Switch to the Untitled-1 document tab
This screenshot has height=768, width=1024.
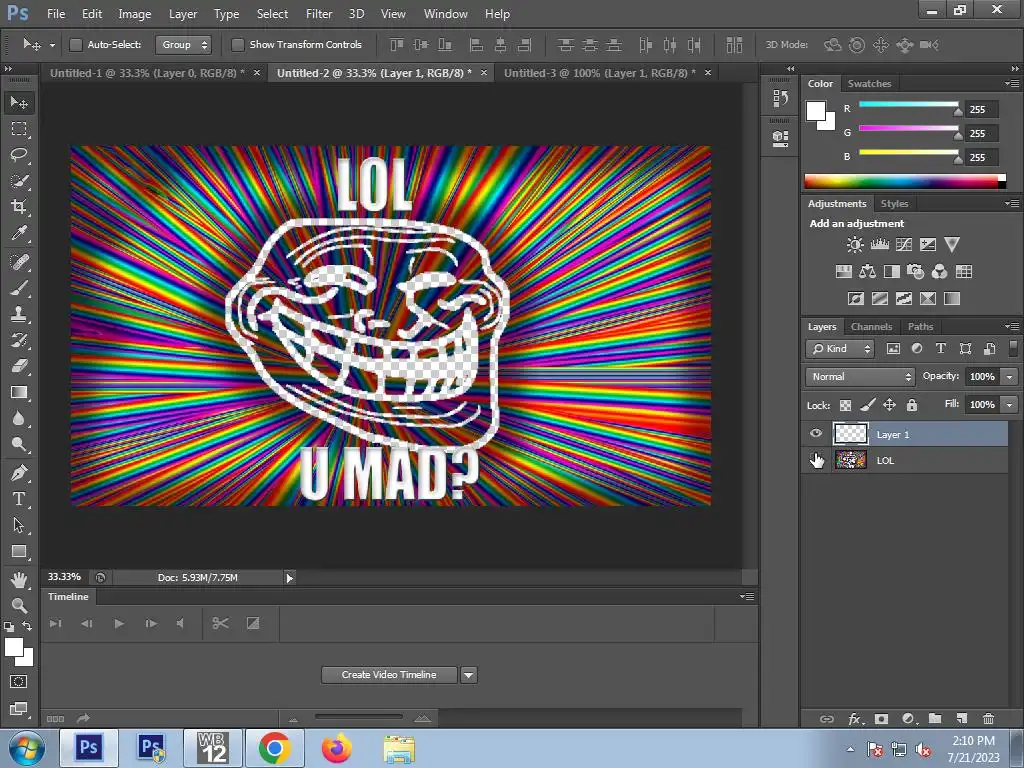pos(147,73)
